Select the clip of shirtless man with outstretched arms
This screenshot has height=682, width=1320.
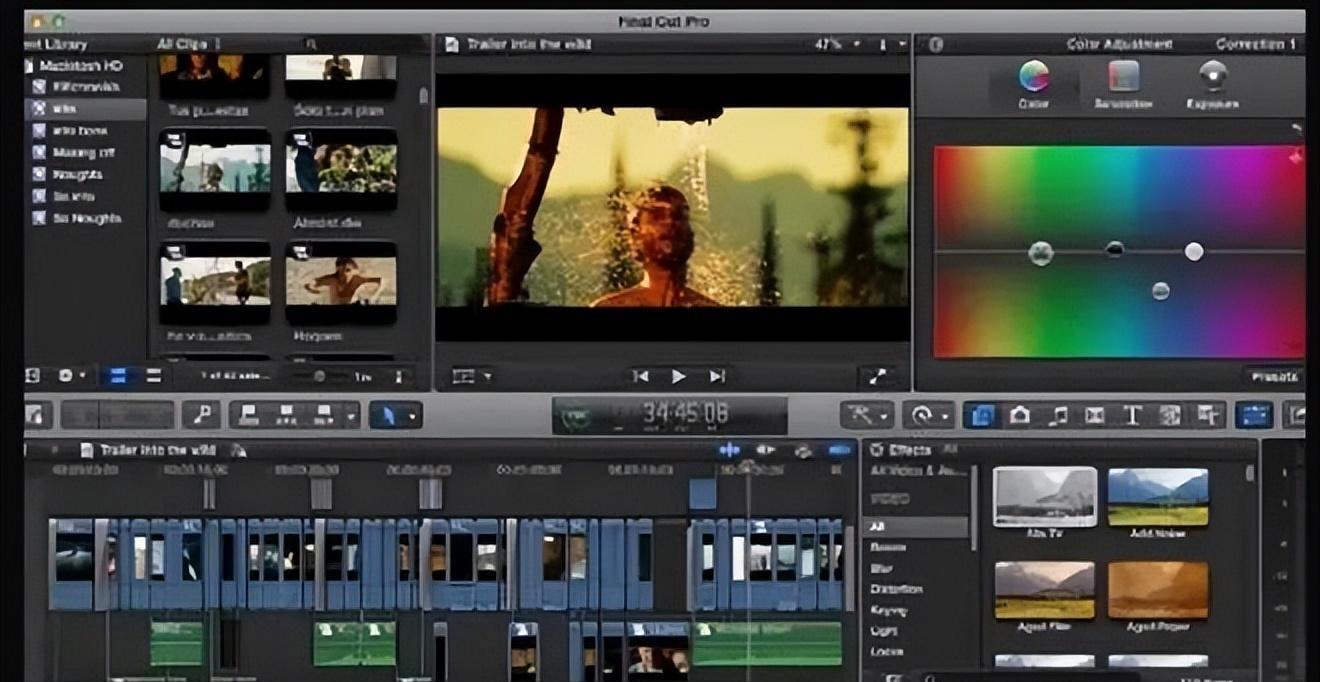pyautogui.click(x=341, y=281)
